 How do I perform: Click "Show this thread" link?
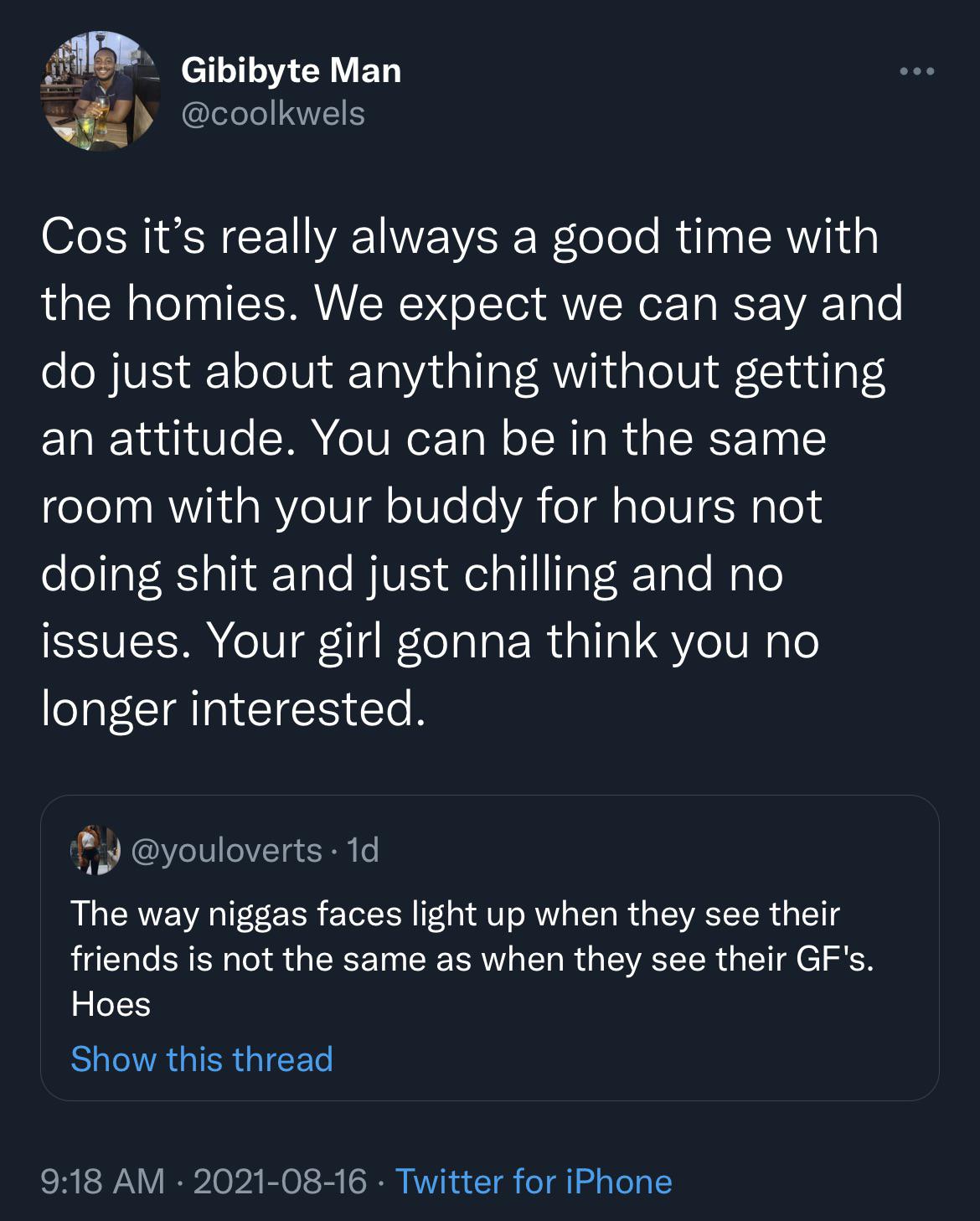point(202,1059)
